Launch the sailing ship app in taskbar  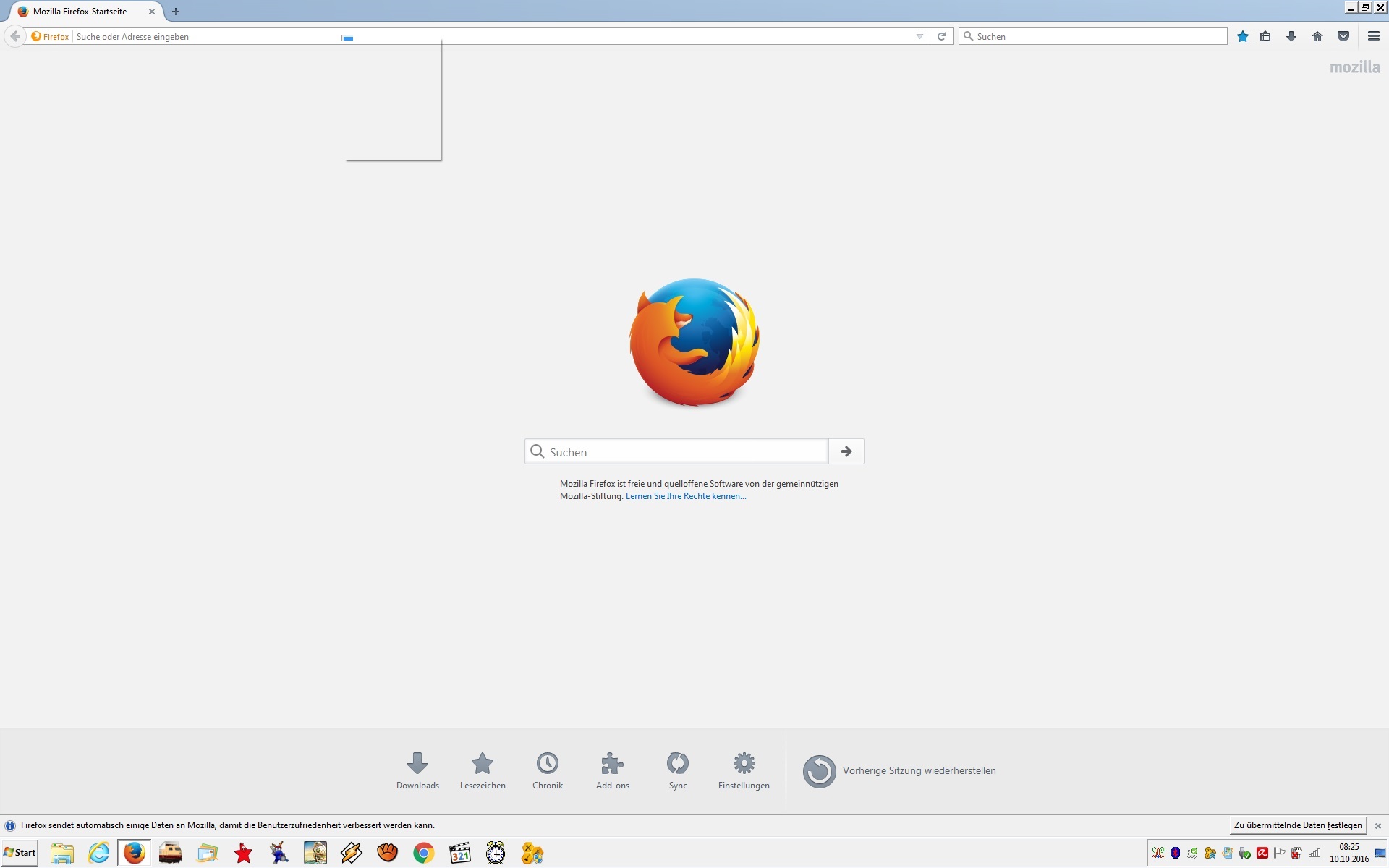(x=315, y=854)
